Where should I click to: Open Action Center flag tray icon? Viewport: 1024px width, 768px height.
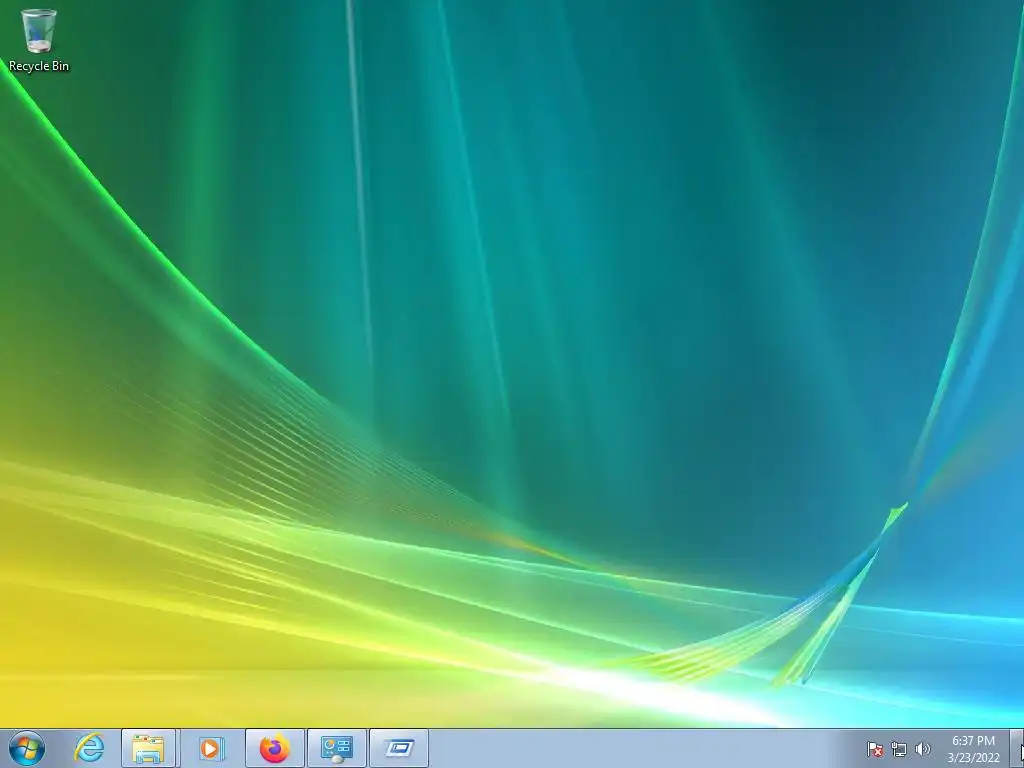tap(874, 749)
